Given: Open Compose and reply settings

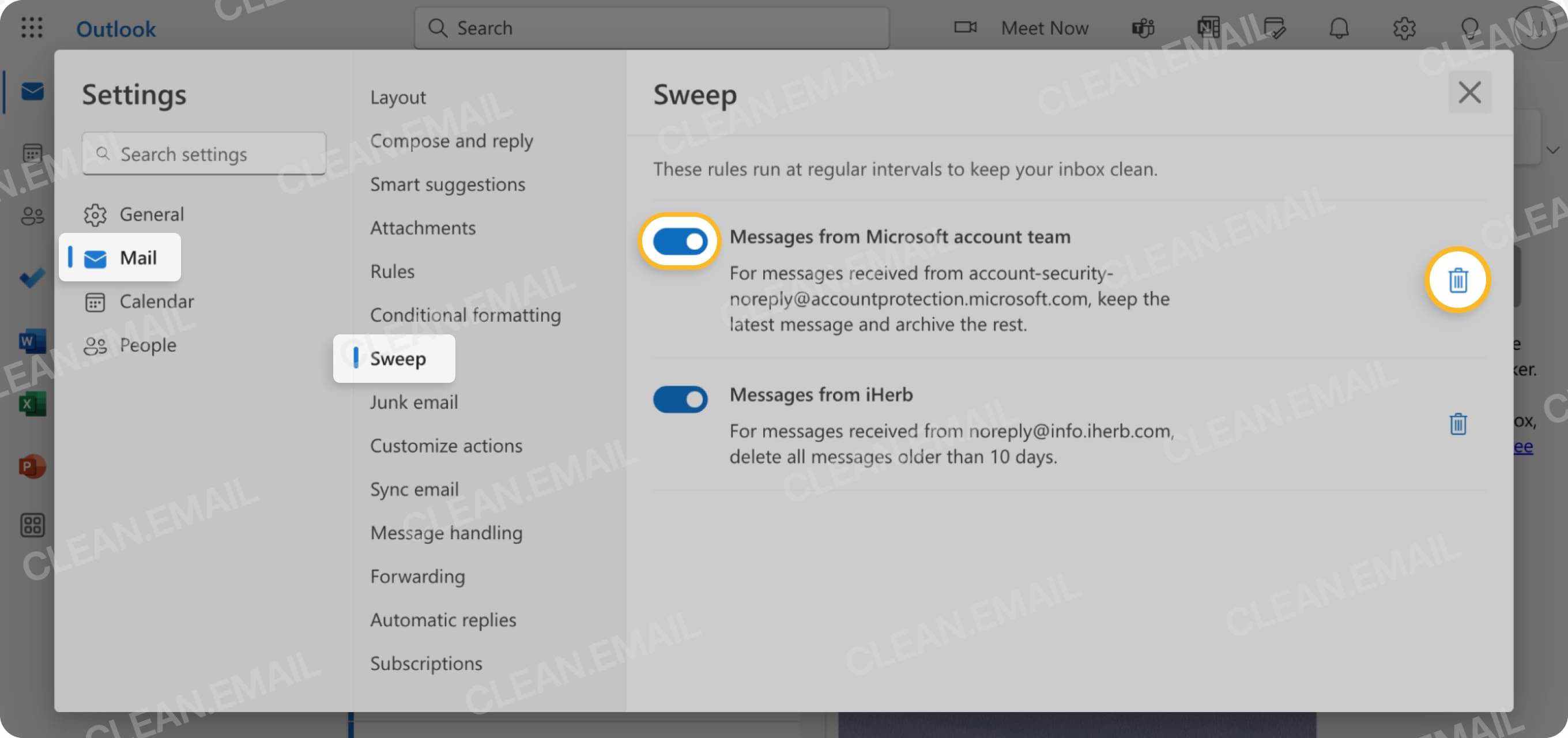Looking at the screenshot, I should point(451,141).
